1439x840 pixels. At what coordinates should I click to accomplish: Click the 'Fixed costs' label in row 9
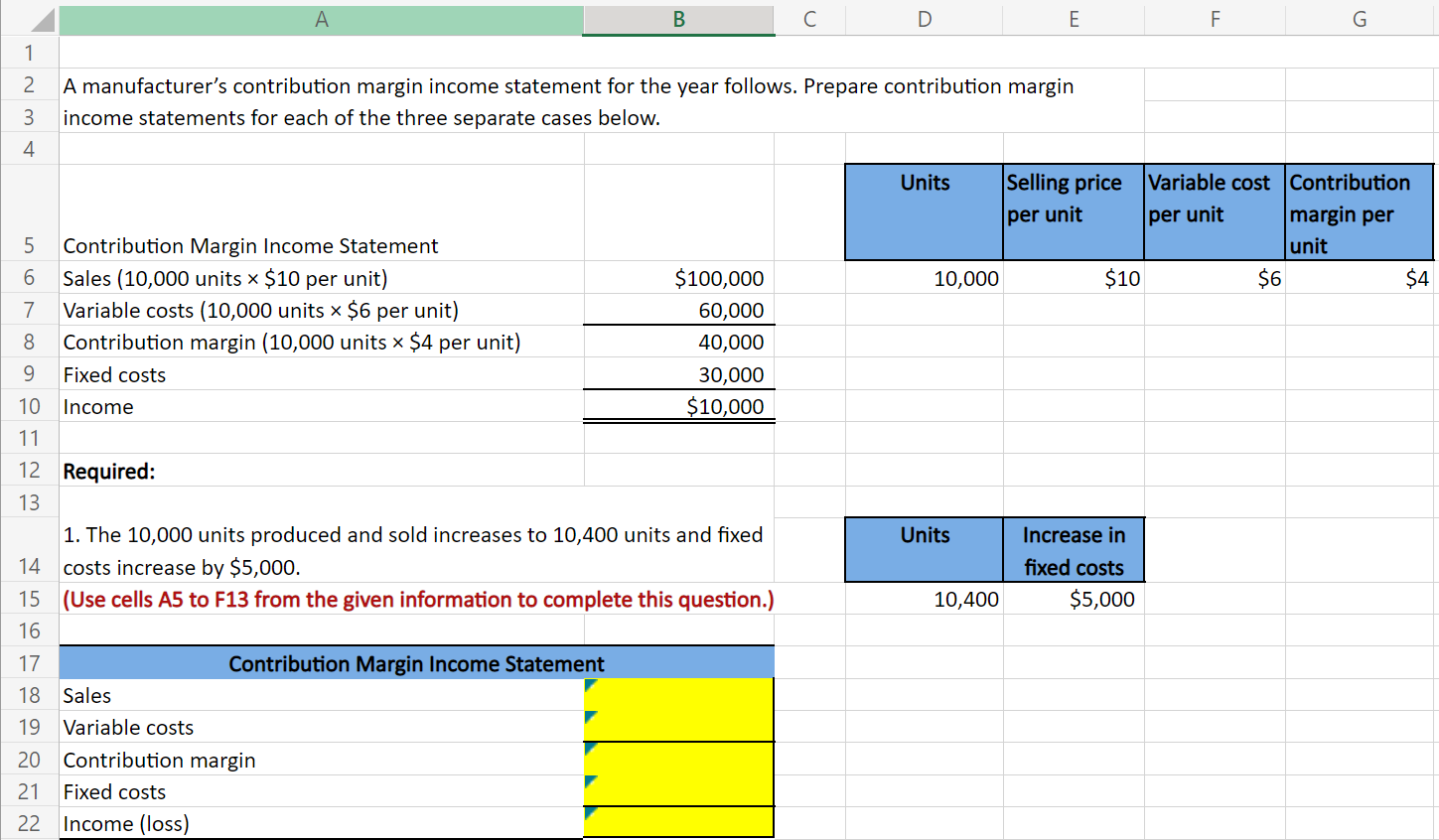click(114, 374)
